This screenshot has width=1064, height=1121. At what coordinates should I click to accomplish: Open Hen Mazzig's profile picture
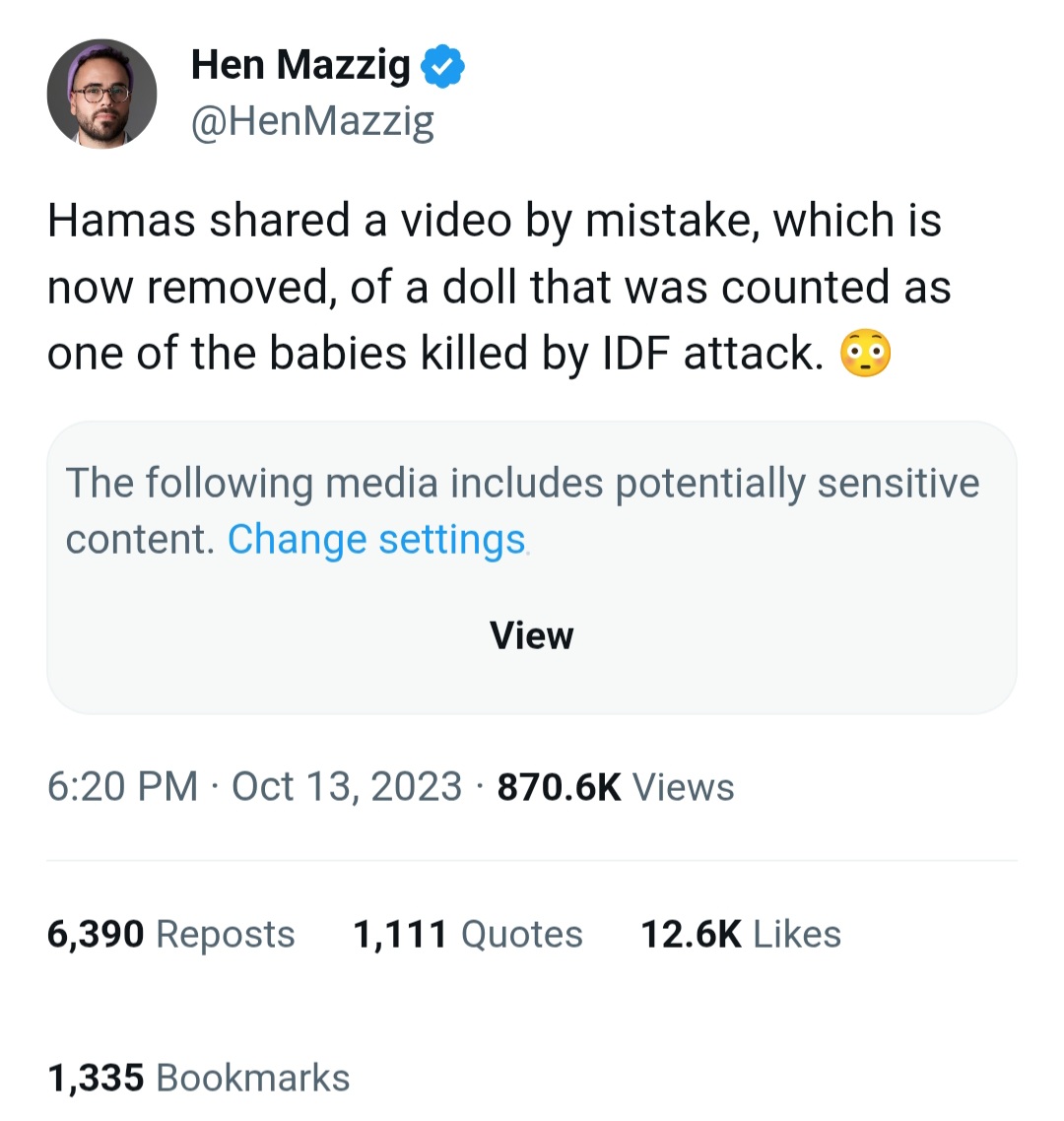coord(101,94)
